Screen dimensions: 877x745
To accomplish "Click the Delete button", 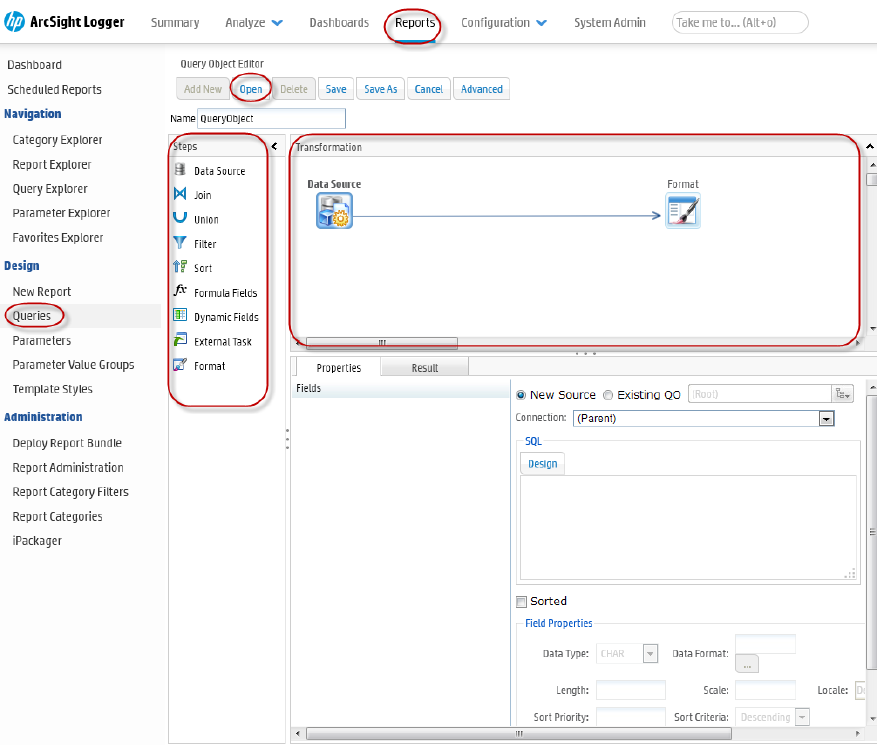I will [294, 89].
